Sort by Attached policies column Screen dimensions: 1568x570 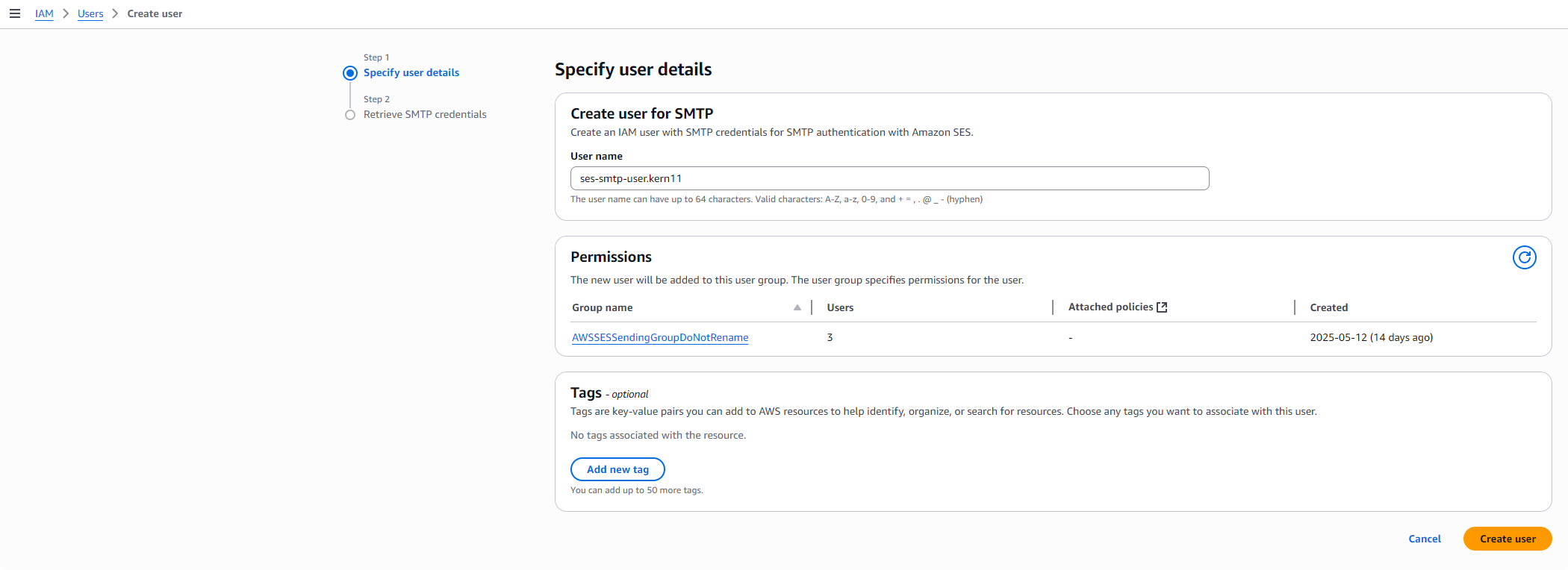tap(1110, 307)
